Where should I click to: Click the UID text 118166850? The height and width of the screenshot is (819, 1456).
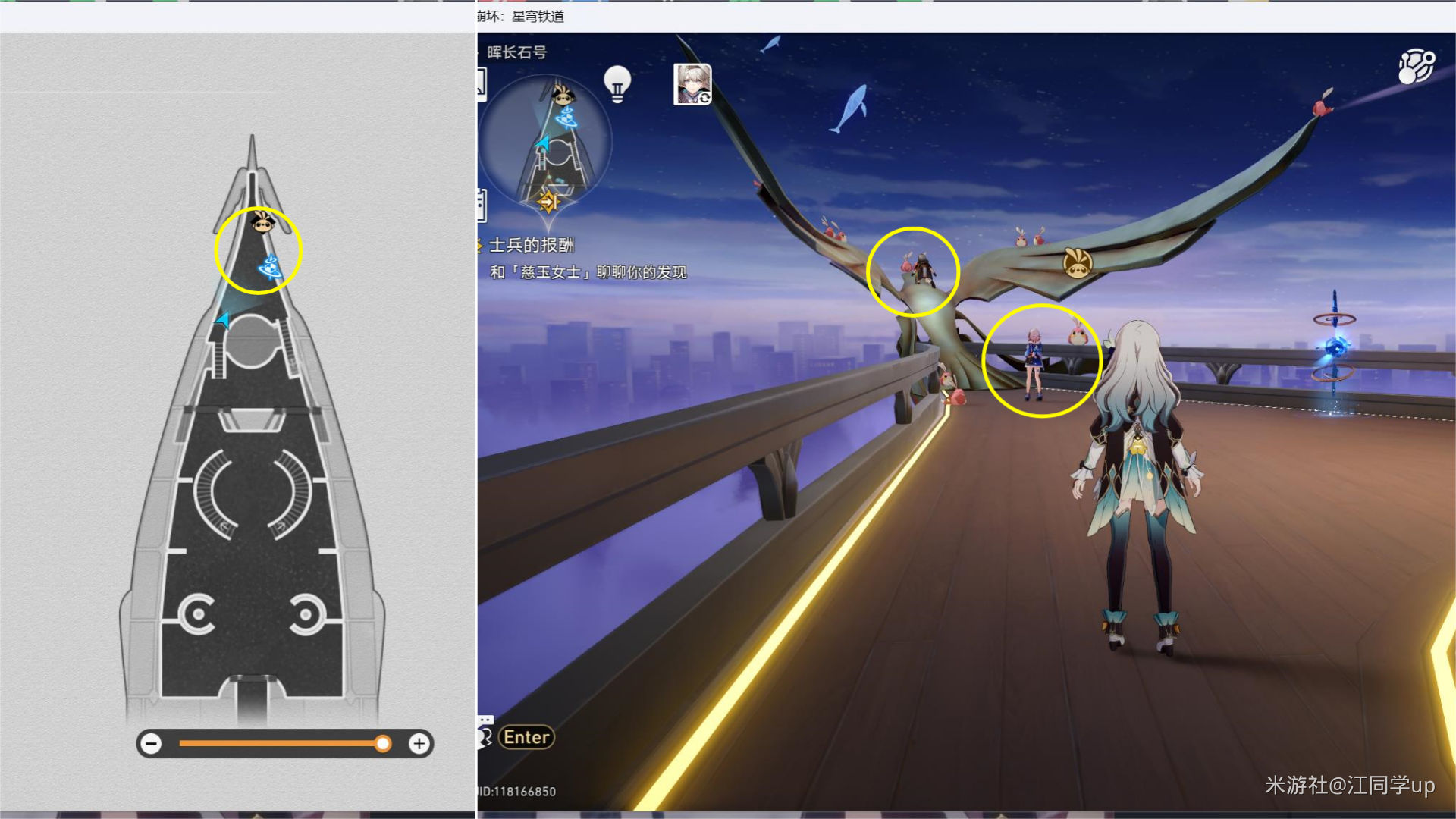518,792
